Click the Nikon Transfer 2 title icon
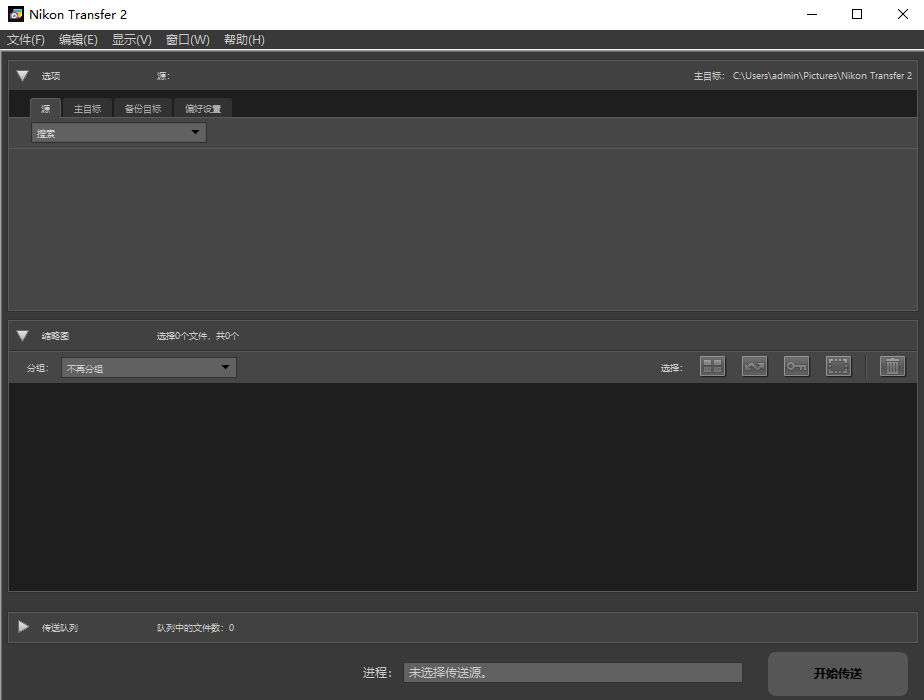Viewport: 924px width, 700px height. (16, 15)
